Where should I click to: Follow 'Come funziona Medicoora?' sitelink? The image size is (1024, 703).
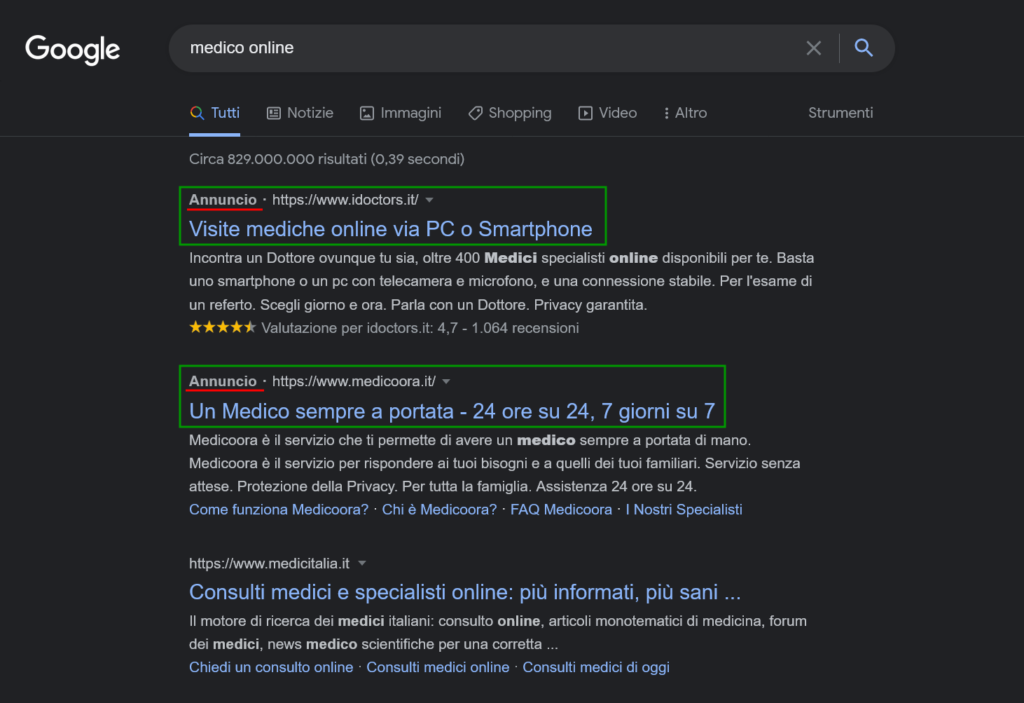tap(279, 510)
